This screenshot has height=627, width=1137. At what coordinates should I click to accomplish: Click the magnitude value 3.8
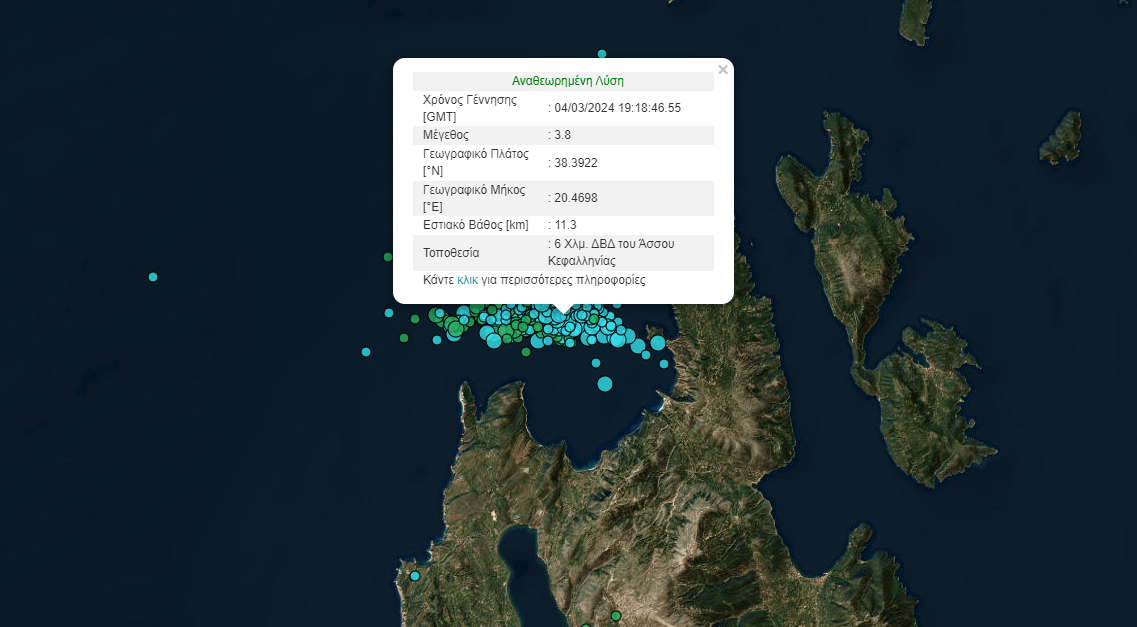[x=562, y=135]
